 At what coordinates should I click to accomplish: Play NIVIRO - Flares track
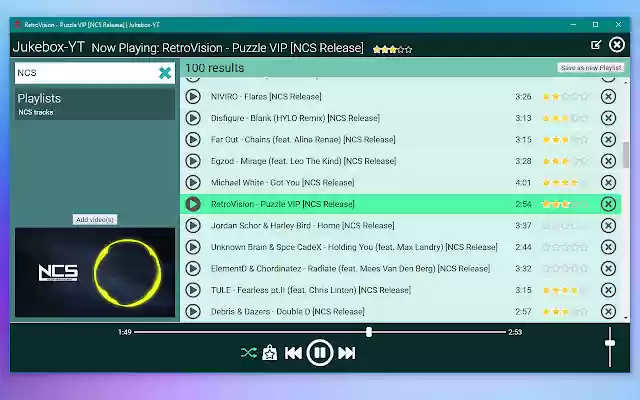(x=193, y=97)
